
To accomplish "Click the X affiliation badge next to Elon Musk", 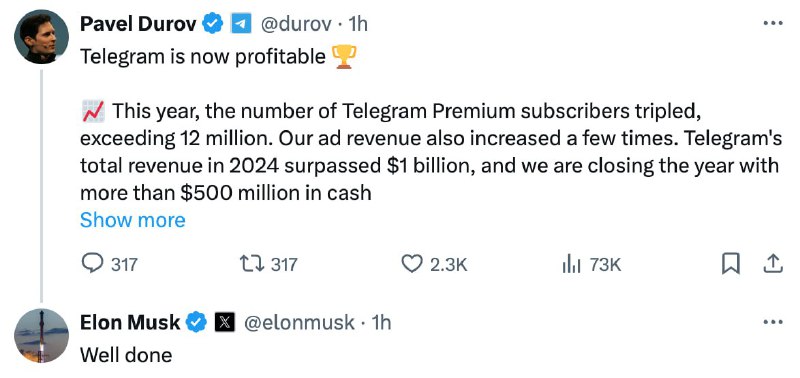I will [x=225, y=322].
